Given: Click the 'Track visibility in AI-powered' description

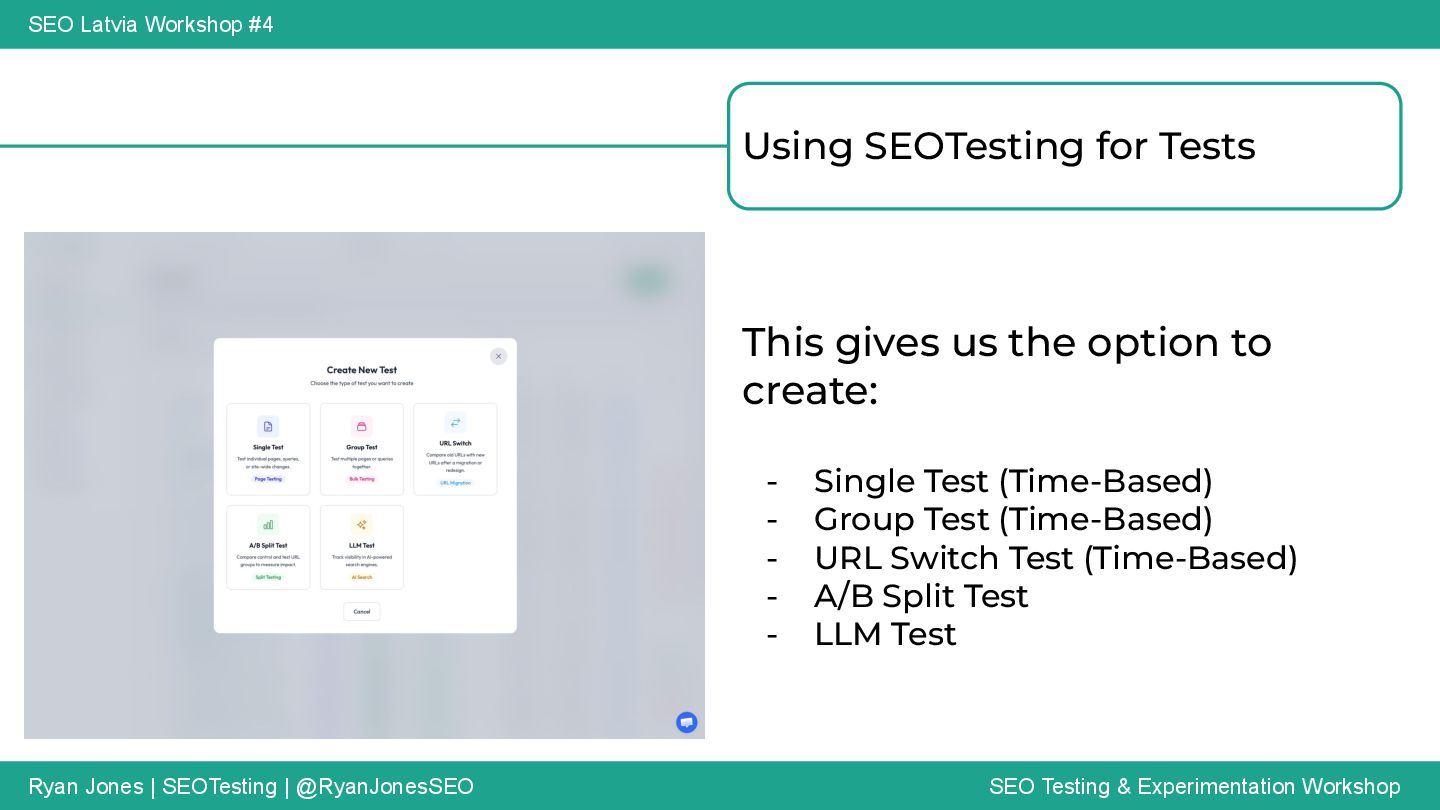Looking at the screenshot, I should tap(362, 561).
